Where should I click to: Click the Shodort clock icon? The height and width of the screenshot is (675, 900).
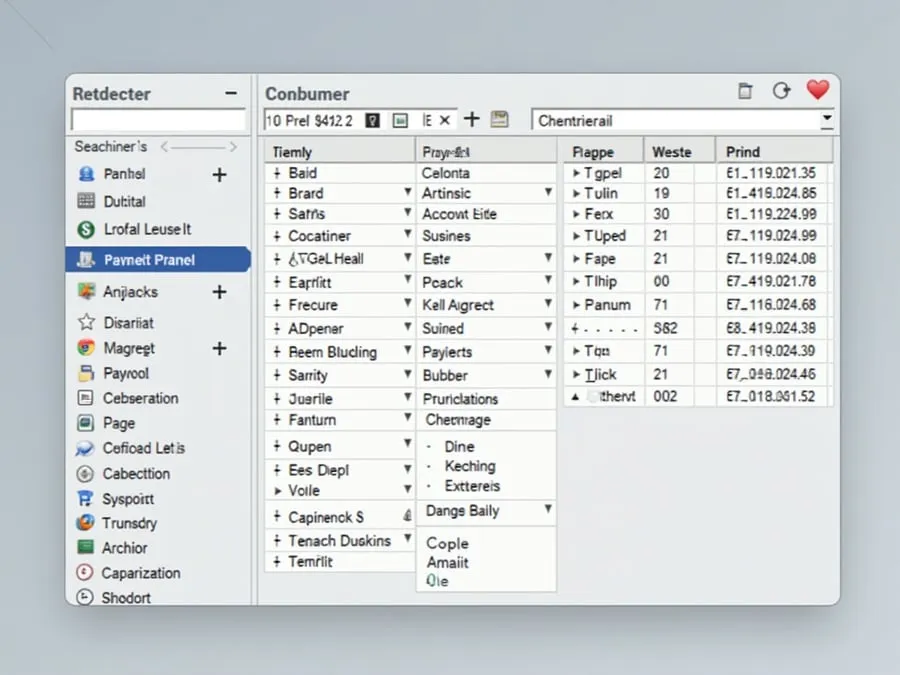pos(84,597)
